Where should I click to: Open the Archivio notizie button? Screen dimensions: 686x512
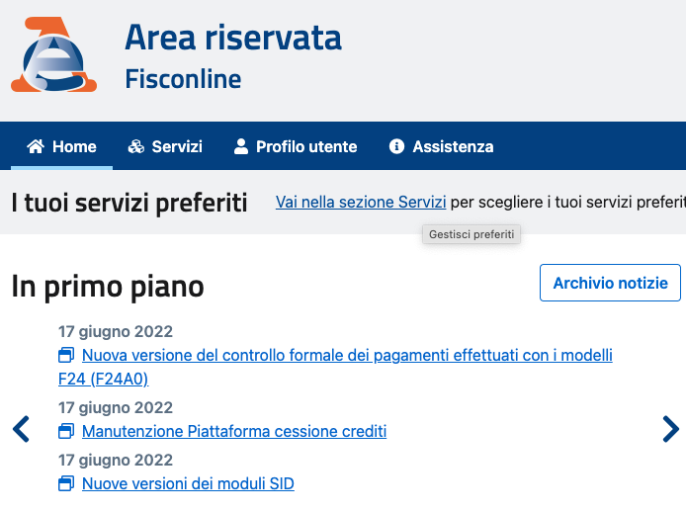[610, 283]
